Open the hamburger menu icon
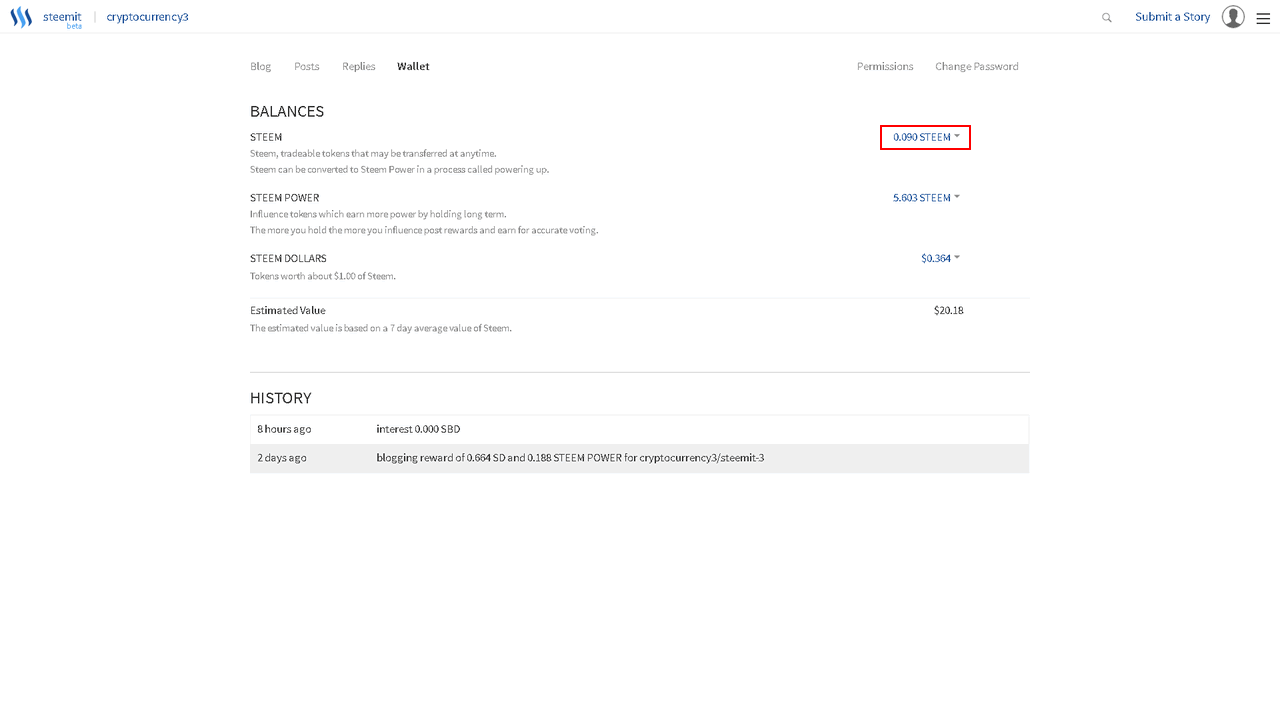The height and width of the screenshot is (720, 1280). pyautogui.click(x=1263, y=18)
